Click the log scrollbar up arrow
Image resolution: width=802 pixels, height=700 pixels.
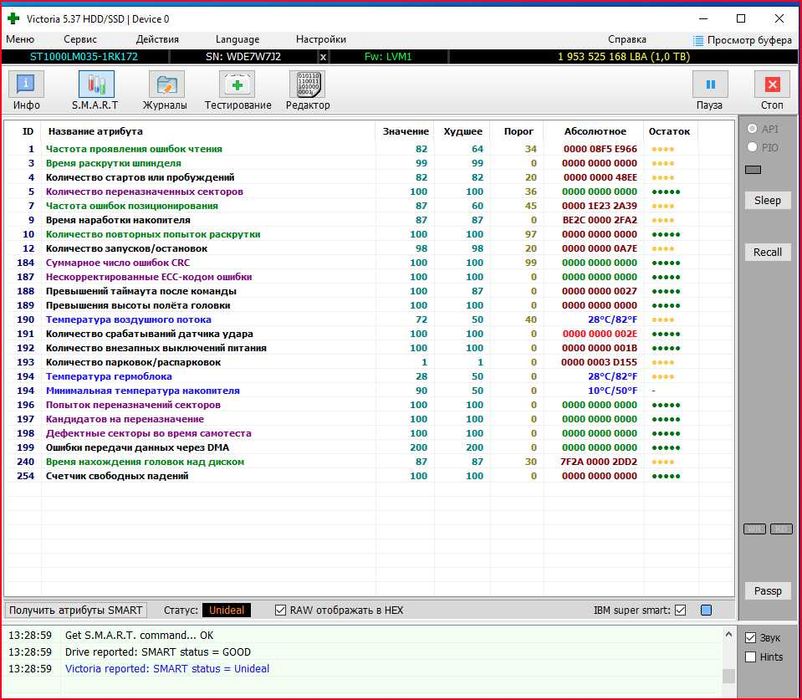pos(729,635)
